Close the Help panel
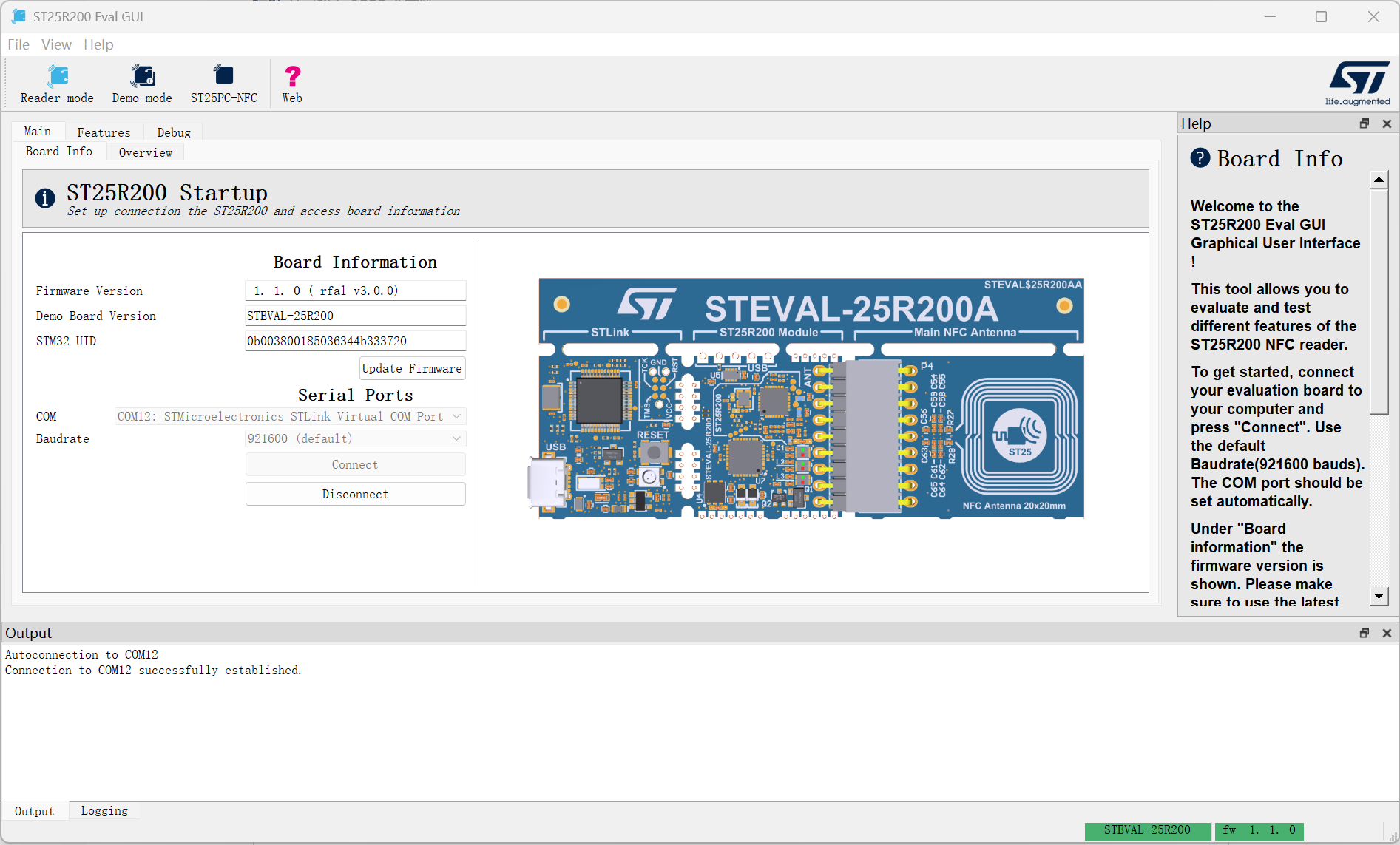1400x845 pixels. pyautogui.click(x=1387, y=123)
